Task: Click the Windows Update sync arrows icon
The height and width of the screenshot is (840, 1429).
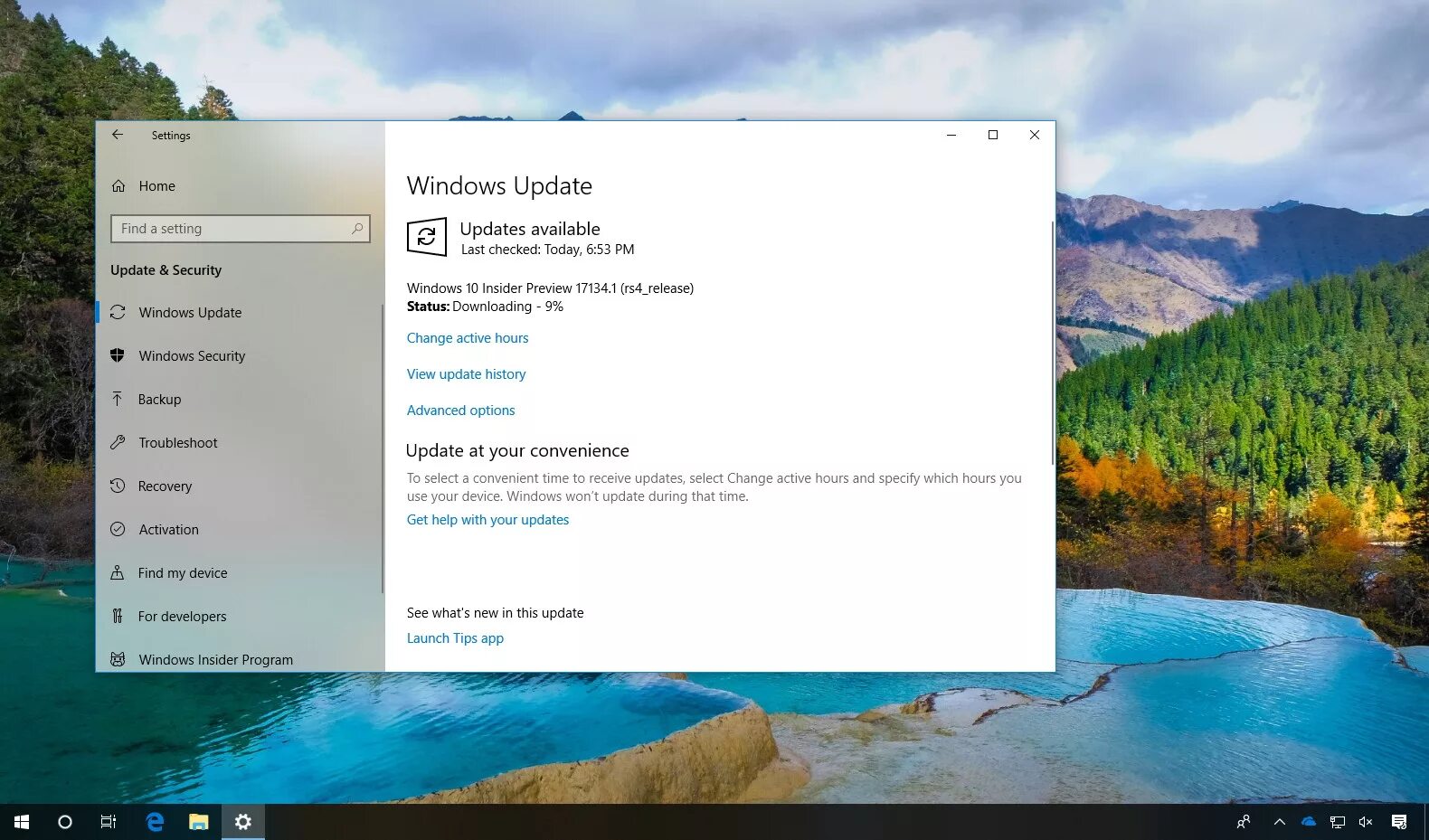Action: [118, 312]
